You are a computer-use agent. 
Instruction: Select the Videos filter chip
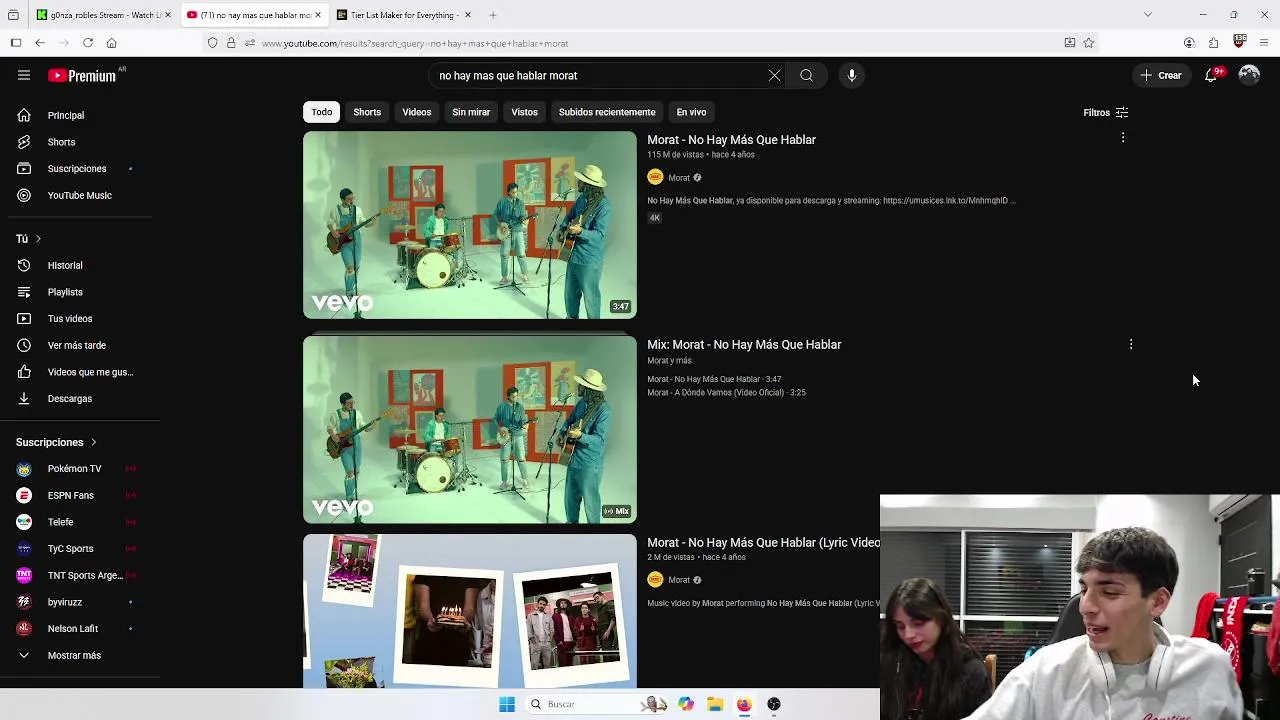[x=417, y=112]
